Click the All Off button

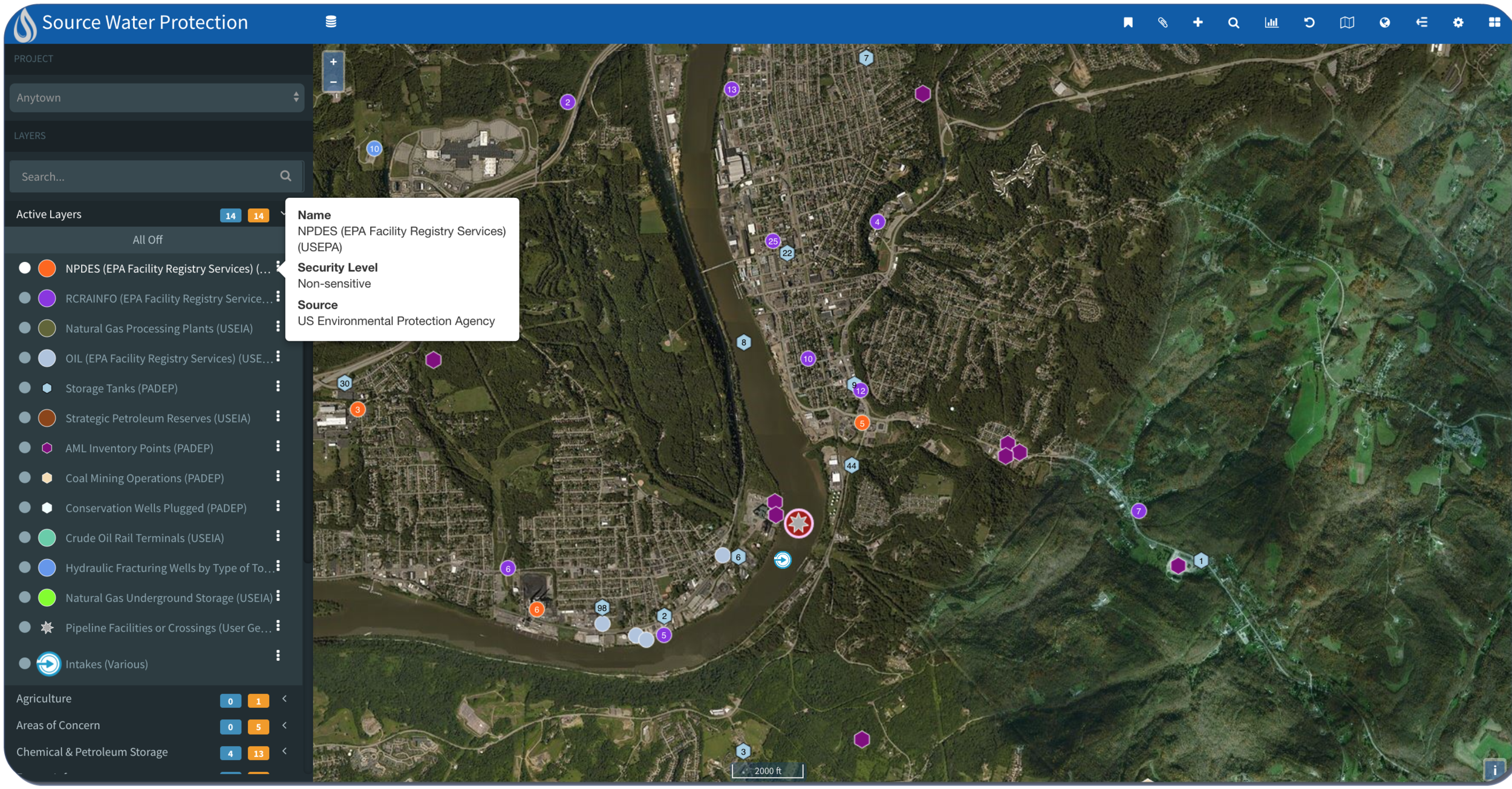148,240
